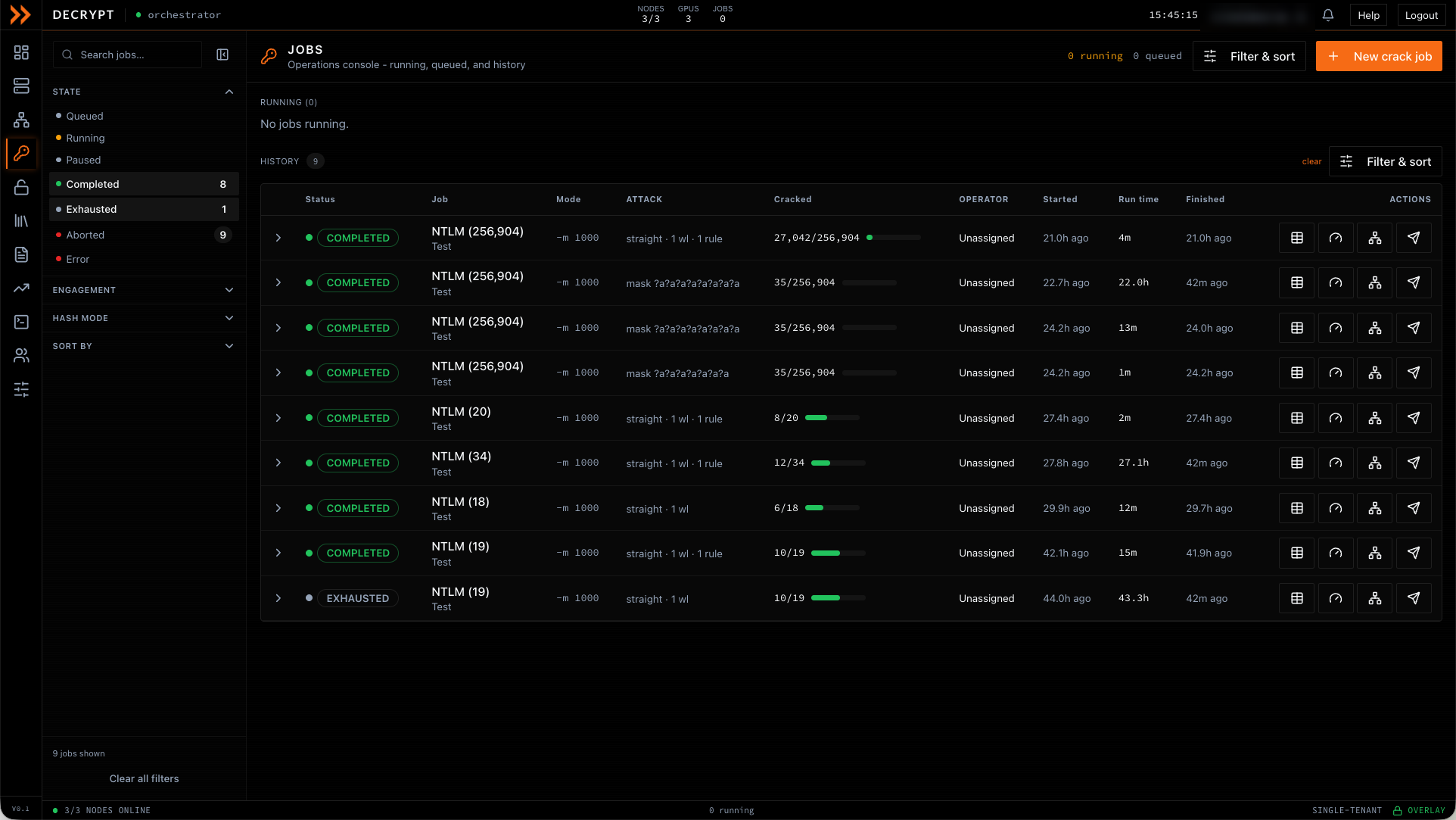The height and width of the screenshot is (820, 1456).
Task: Sort by the Status column header
Action: 320,199
